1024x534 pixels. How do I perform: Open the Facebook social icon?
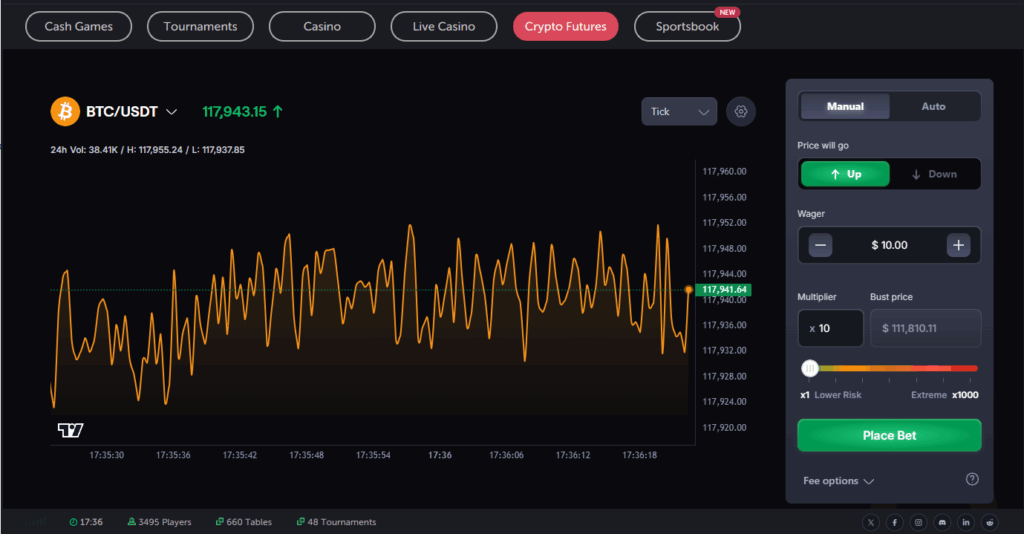click(x=894, y=522)
